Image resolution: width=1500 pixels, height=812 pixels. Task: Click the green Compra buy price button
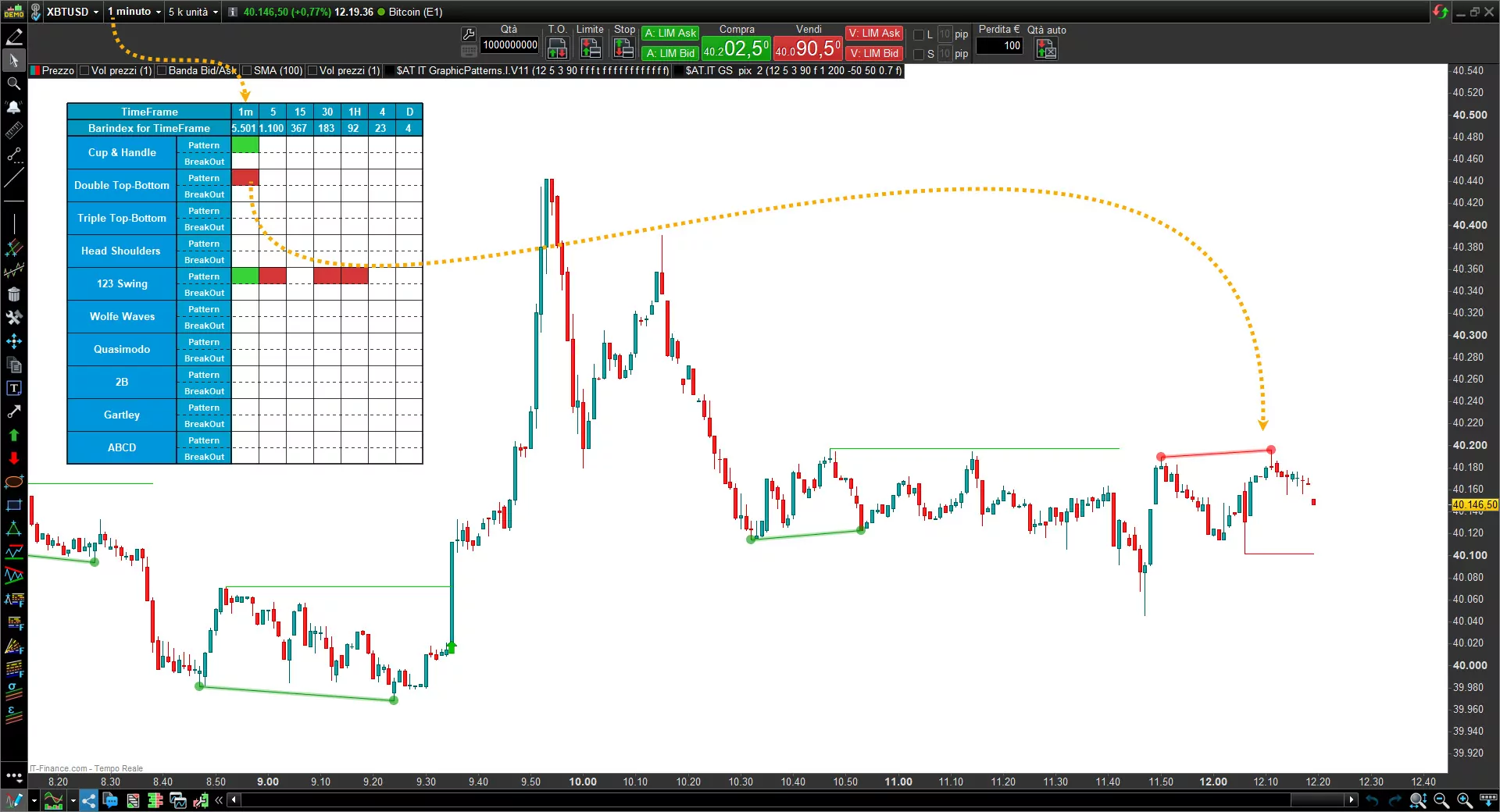coord(736,48)
